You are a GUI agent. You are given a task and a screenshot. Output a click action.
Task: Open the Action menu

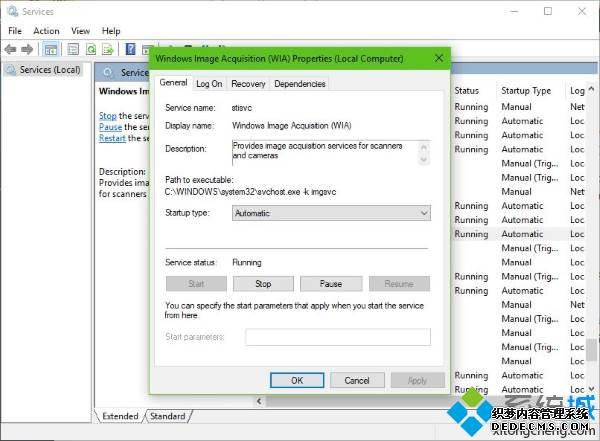pos(46,31)
